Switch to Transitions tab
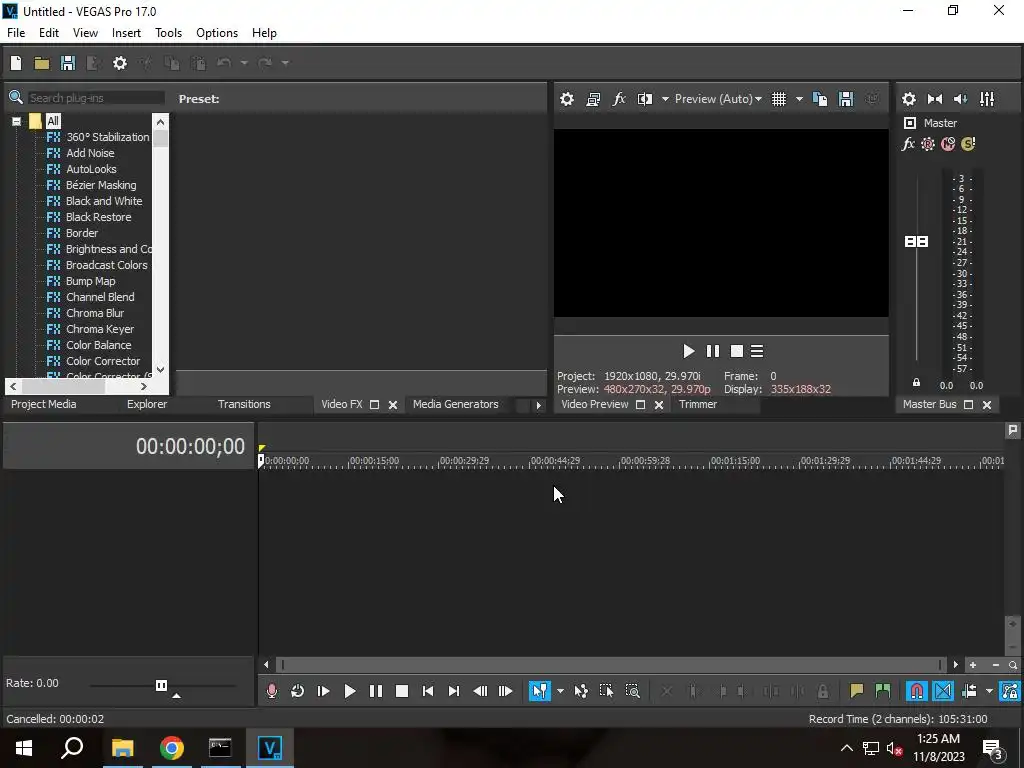Screen dimensions: 1024x768 pyautogui.click(x=244, y=404)
